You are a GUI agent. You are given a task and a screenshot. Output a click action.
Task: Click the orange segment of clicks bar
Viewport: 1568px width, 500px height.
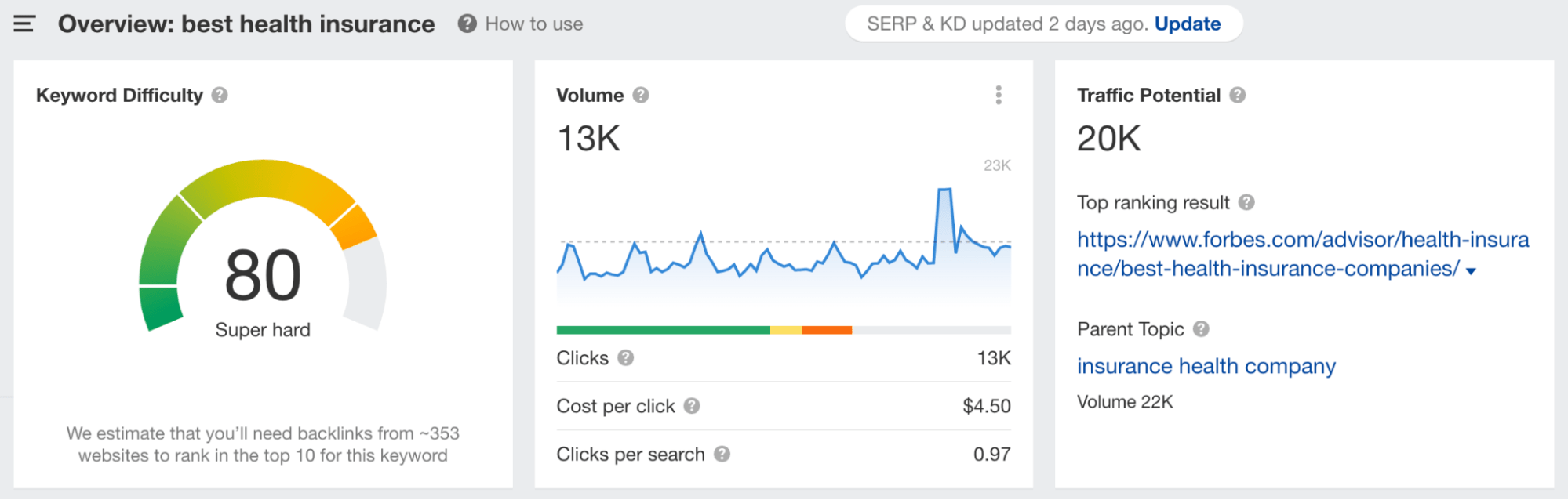(827, 330)
